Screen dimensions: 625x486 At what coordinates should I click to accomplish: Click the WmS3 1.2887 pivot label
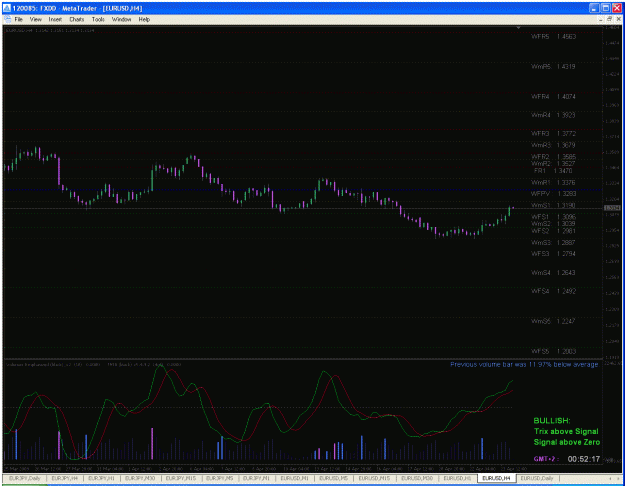click(x=553, y=242)
